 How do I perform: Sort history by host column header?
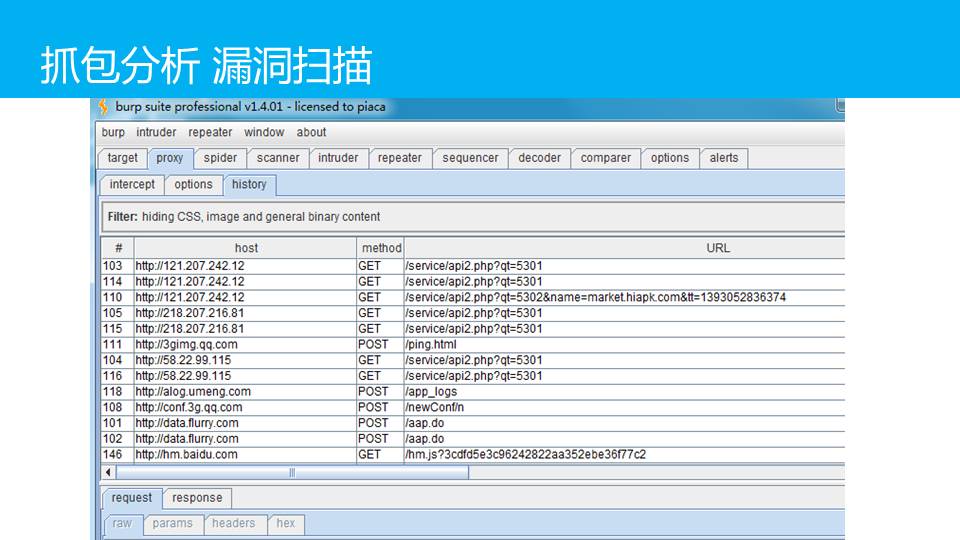point(246,248)
